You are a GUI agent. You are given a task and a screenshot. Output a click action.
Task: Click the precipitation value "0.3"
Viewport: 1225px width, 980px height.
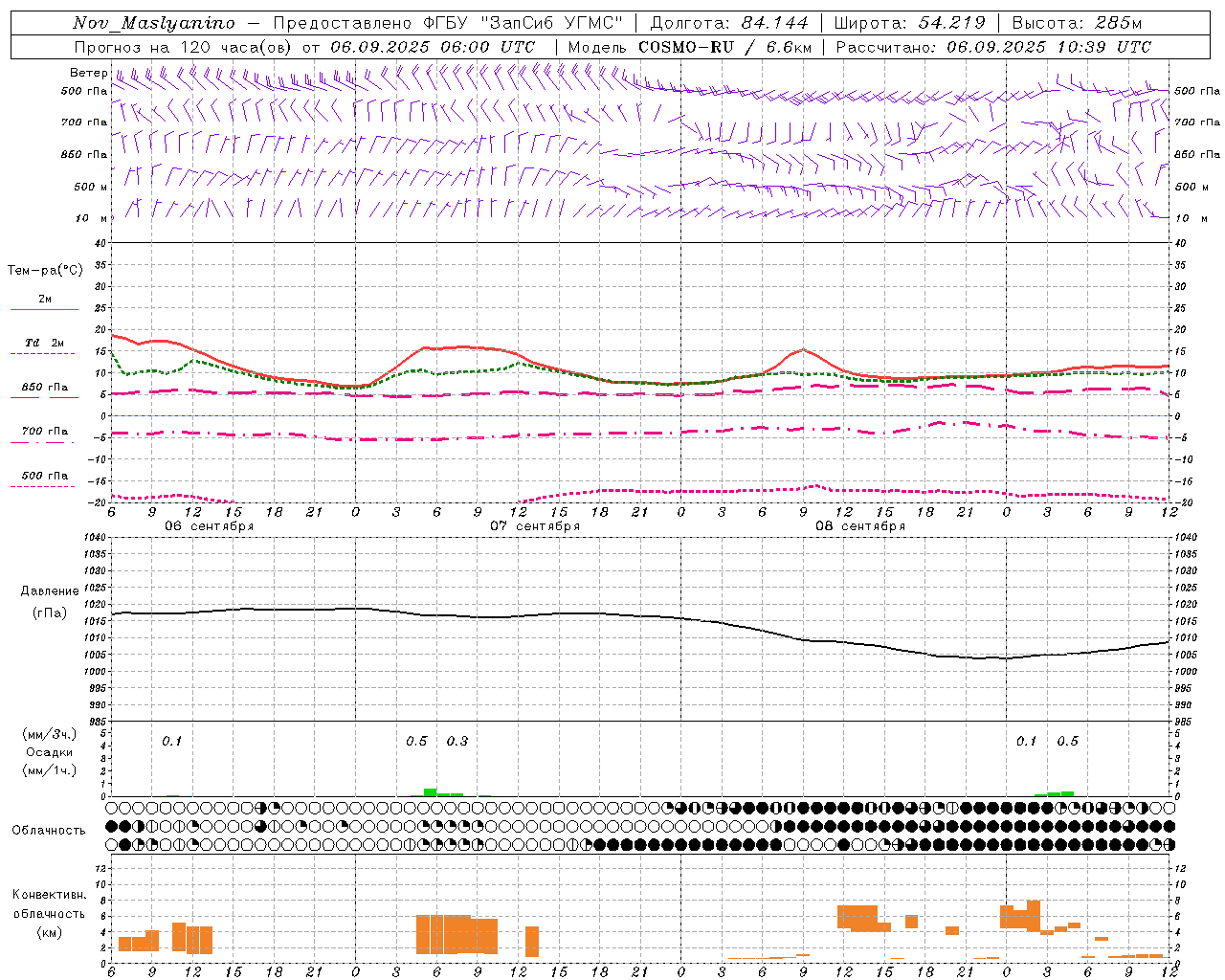pos(457,741)
